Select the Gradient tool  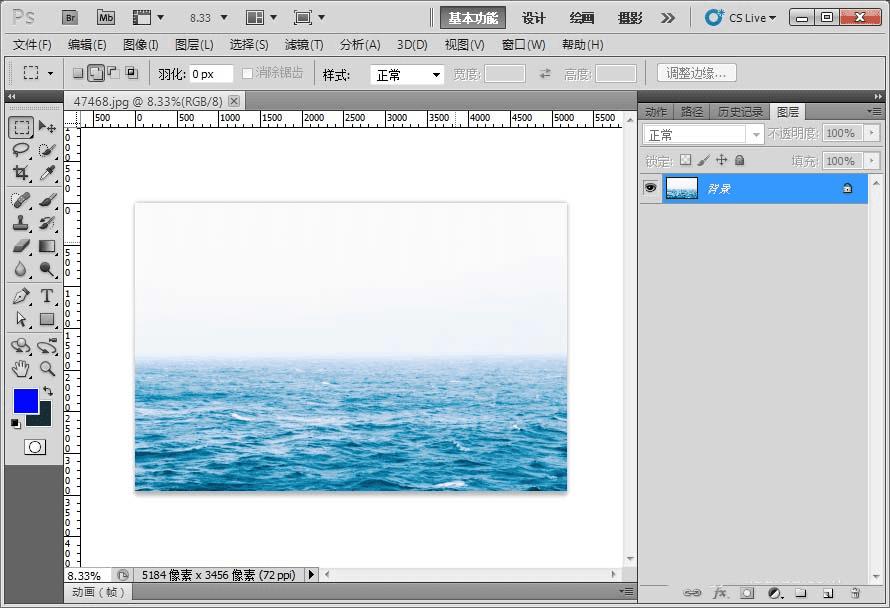coord(47,246)
